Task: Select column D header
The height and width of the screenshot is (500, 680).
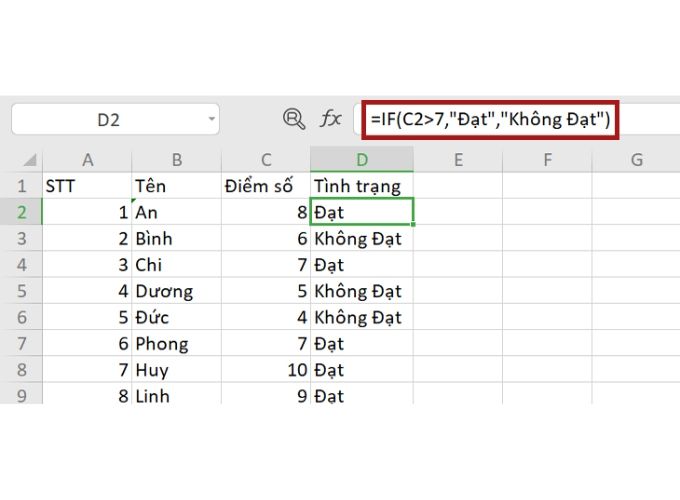Action: coord(362,159)
